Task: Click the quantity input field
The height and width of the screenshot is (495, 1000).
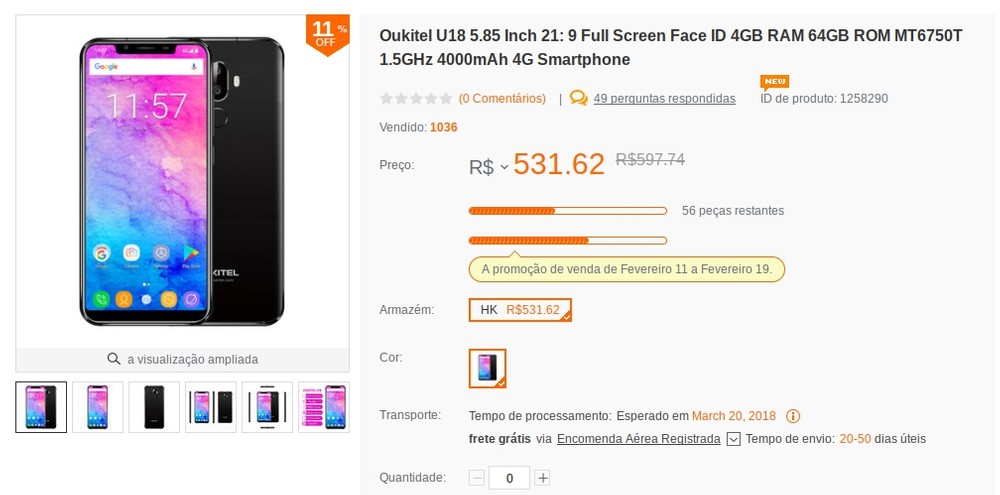Action: pos(510,478)
